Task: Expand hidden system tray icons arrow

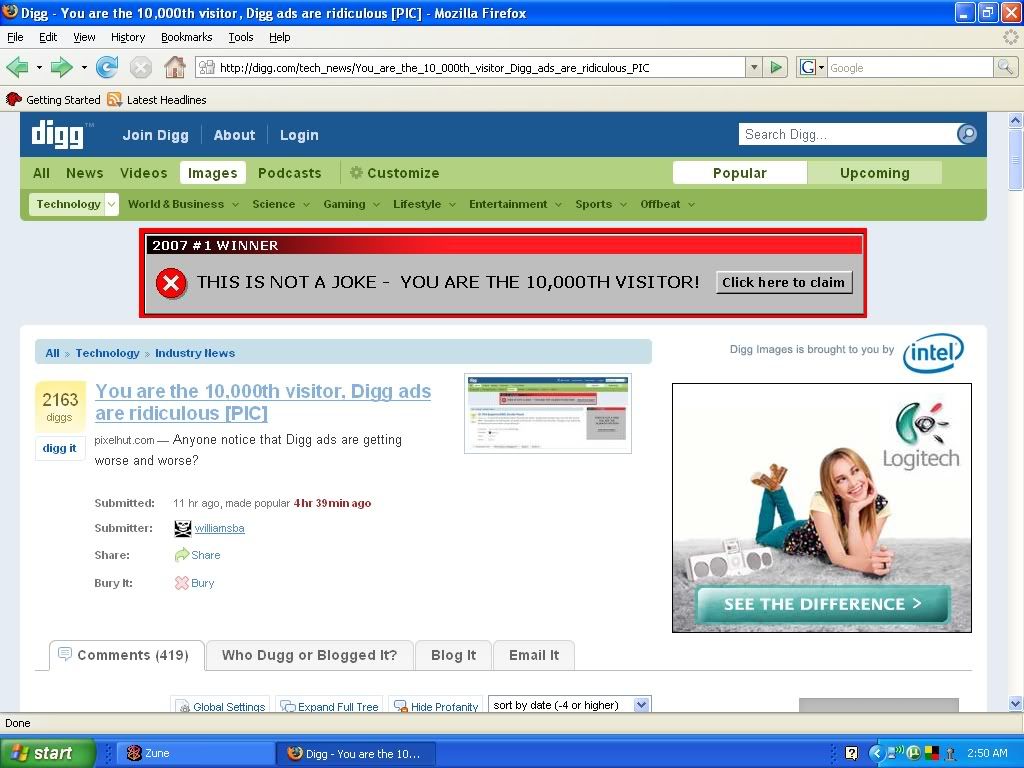Action: tap(876, 753)
